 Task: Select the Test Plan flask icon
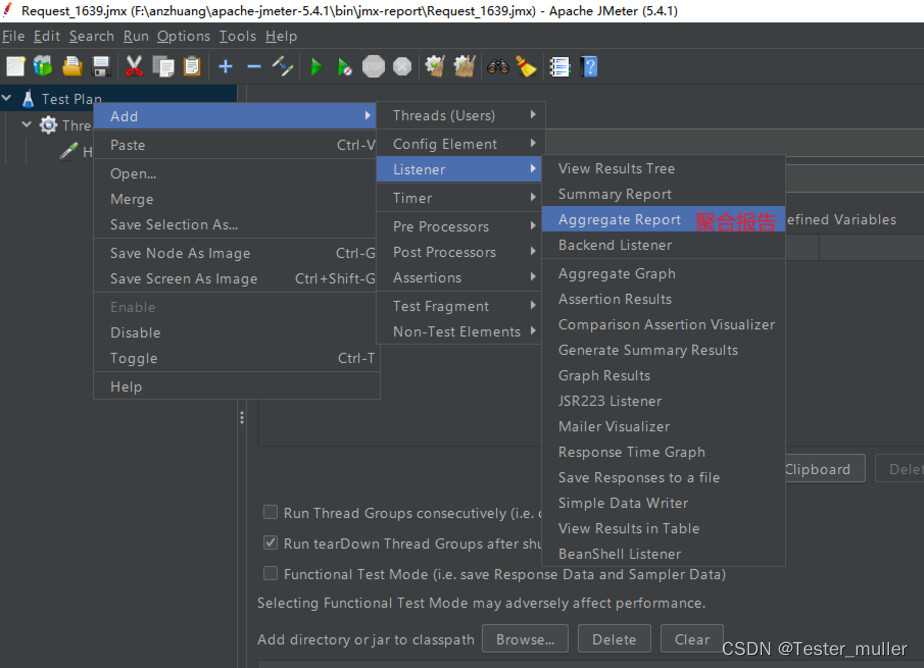point(28,98)
